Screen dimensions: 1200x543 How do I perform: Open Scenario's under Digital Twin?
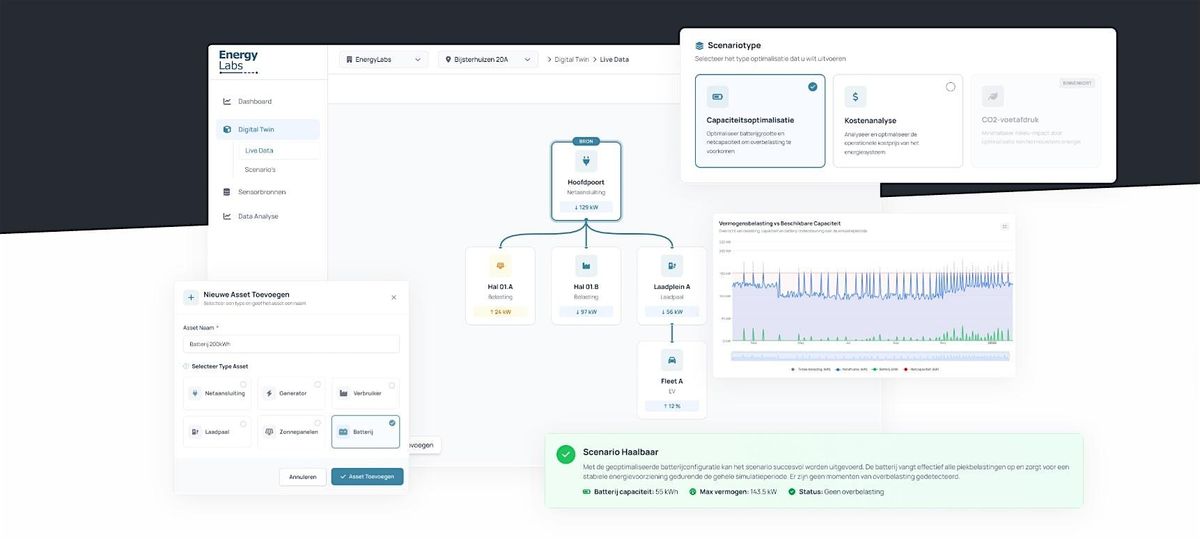tap(260, 169)
